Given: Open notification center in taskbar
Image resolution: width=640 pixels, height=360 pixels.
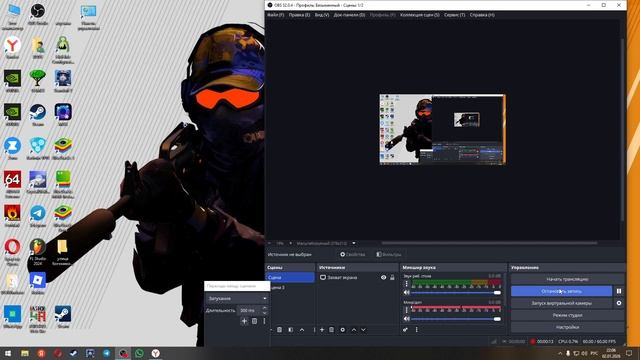Looking at the screenshot, I should 629,353.
